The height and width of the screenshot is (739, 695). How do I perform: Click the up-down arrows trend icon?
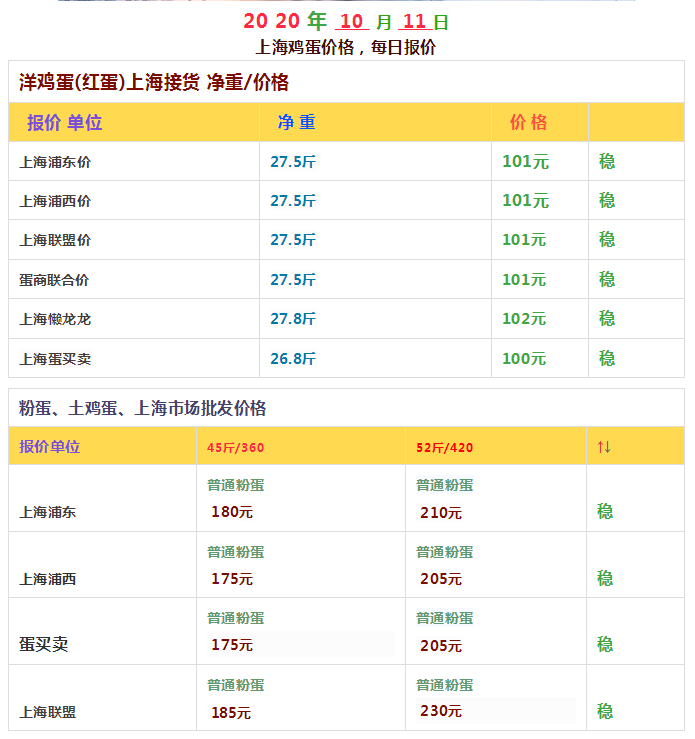point(604,447)
